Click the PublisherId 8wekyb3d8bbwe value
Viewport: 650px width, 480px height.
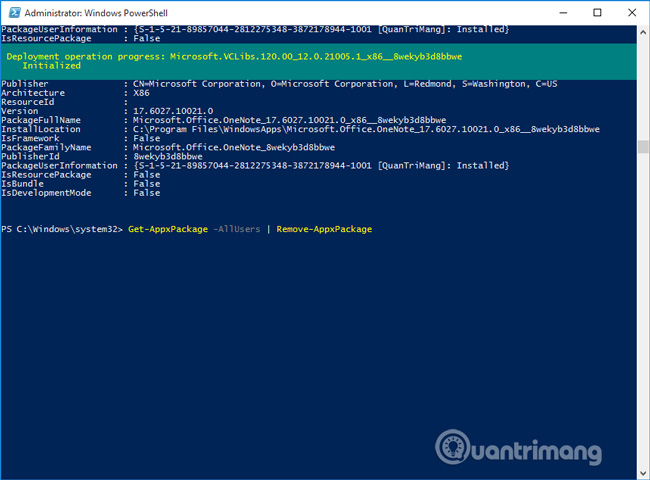point(168,157)
